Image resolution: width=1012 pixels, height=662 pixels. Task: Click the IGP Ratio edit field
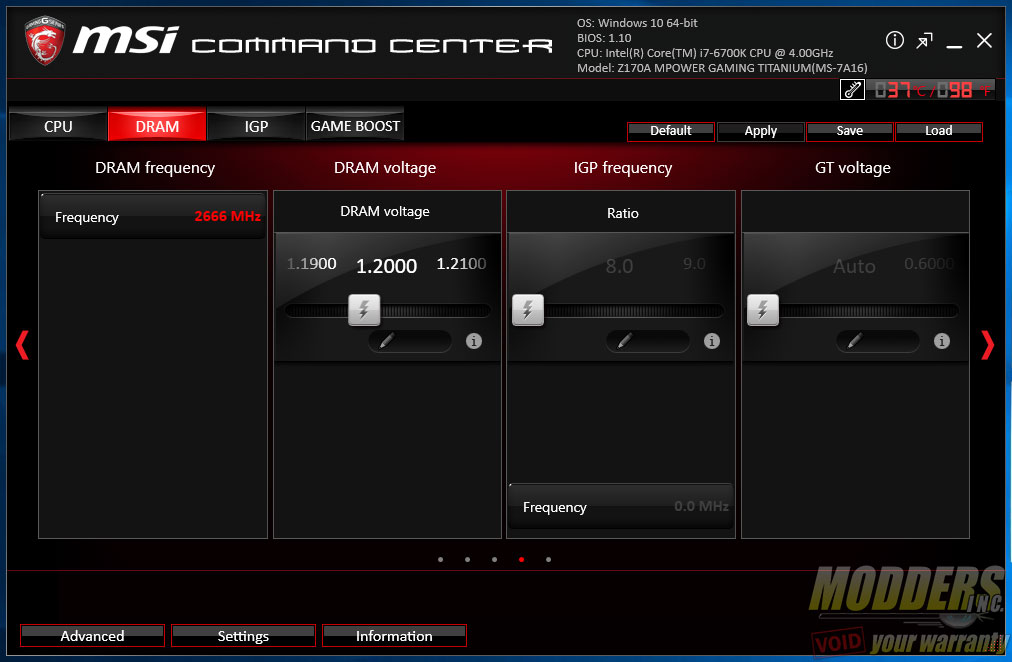648,341
